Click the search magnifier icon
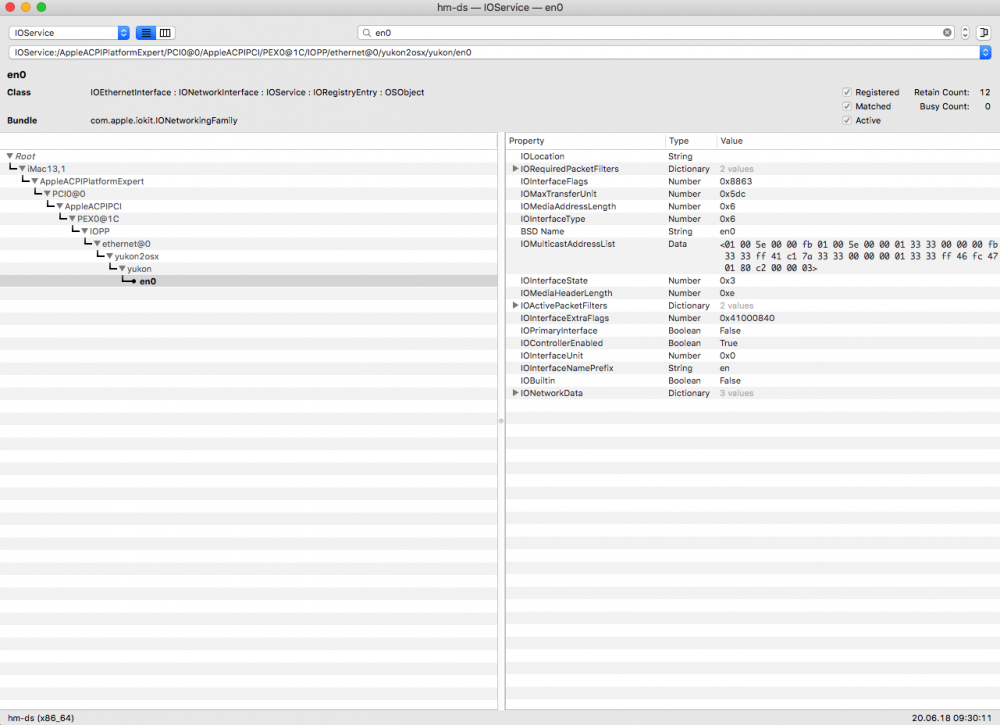 pos(367,33)
